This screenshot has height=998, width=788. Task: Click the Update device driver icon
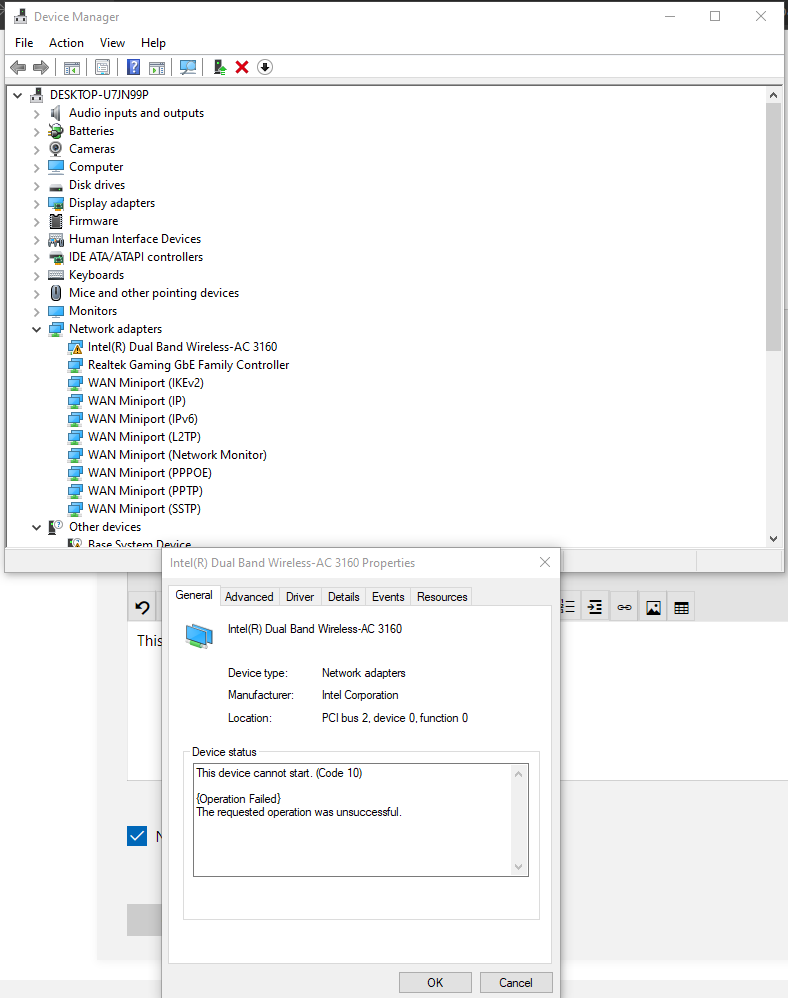tap(220, 67)
